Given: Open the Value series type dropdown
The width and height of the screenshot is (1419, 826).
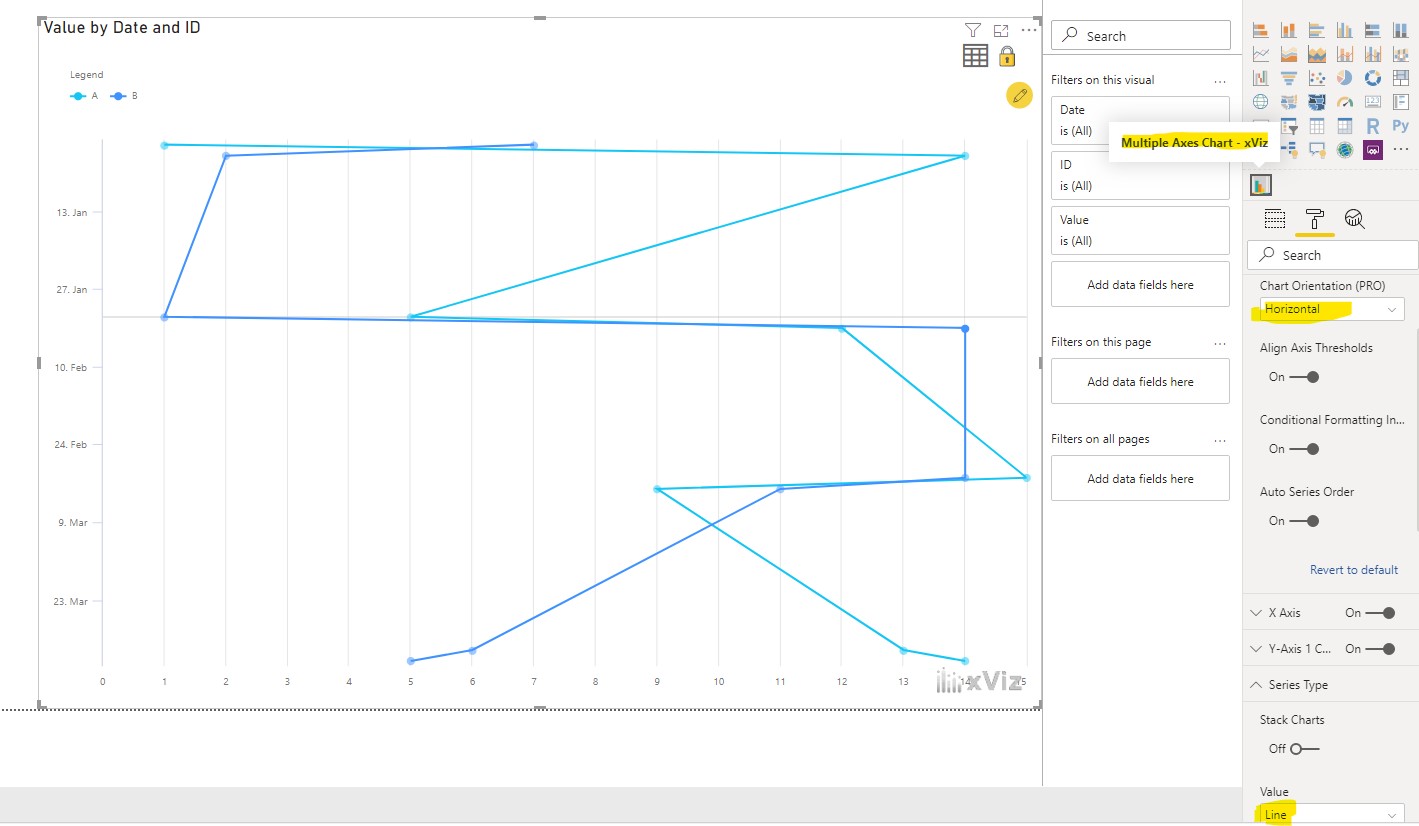Looking at the screenshot, I should [x=1331, y=814].
